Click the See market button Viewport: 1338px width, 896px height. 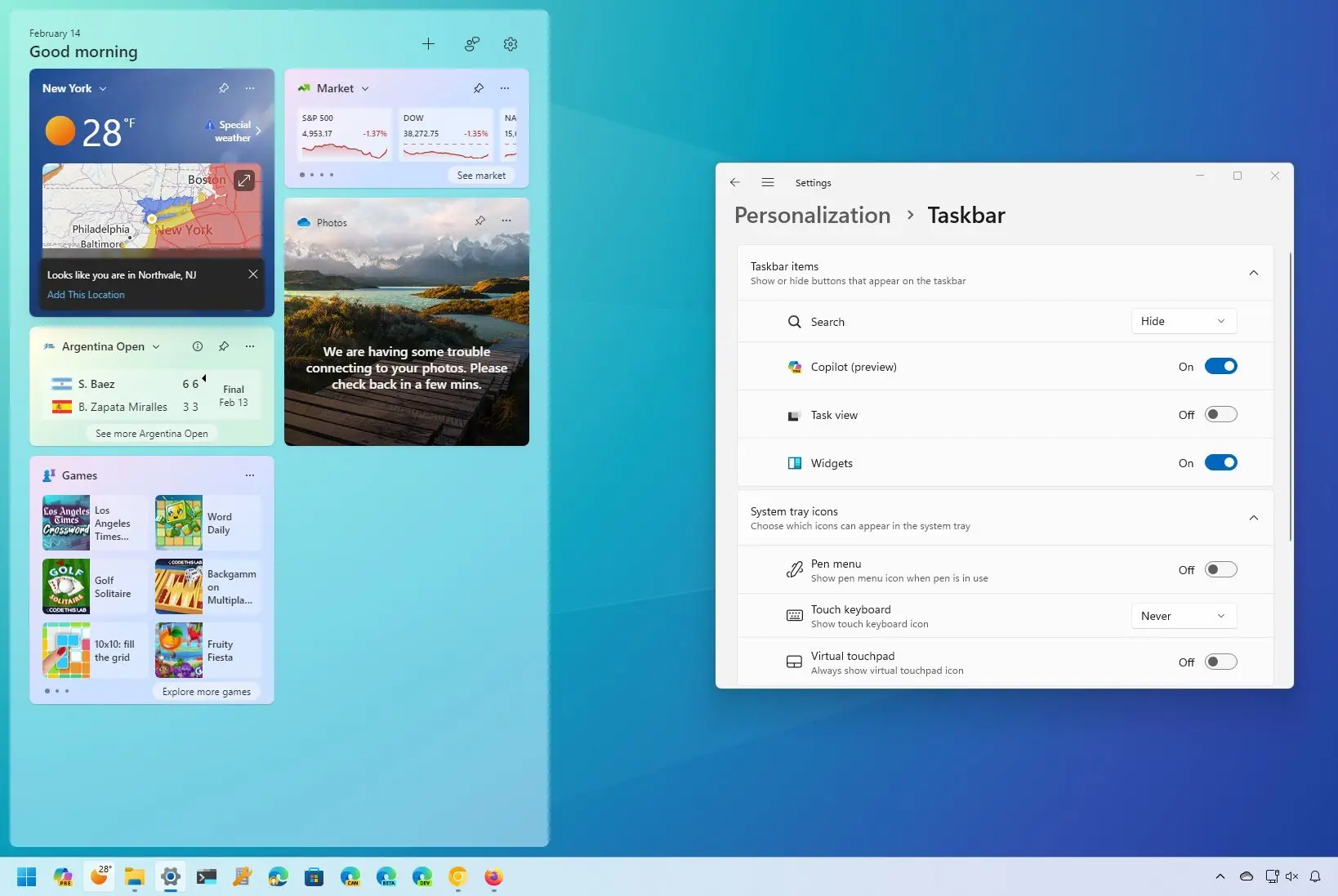(481, 175)
